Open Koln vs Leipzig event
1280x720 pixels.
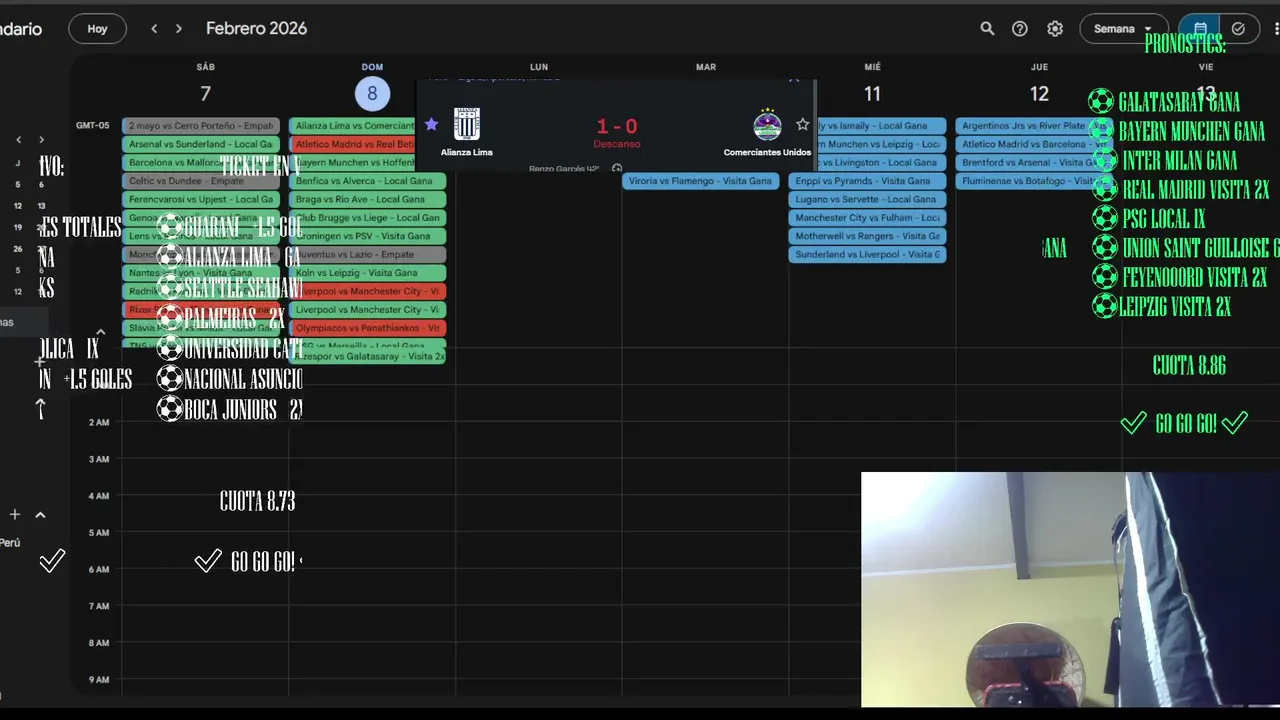tap(368, 273)
